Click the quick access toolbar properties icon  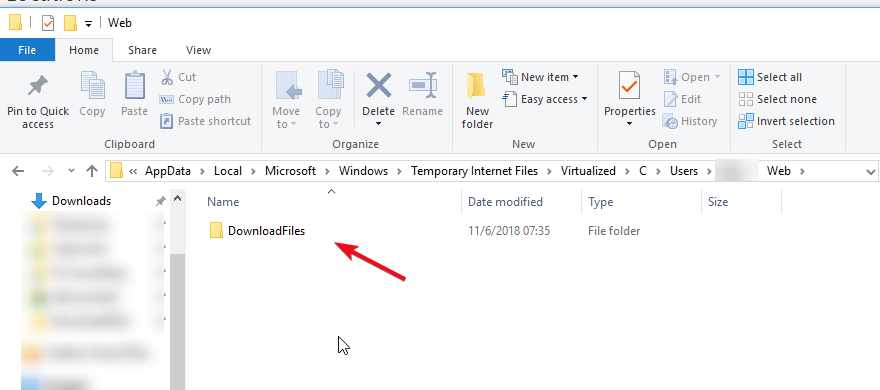(48, 23)
